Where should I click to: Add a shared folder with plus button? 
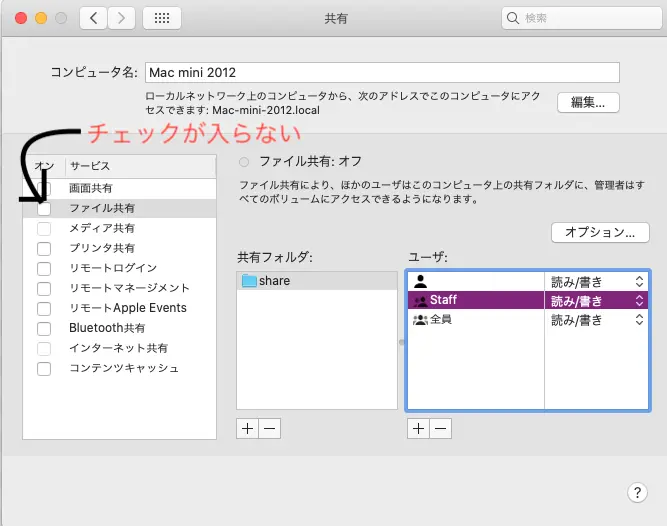tap(248, 428)
